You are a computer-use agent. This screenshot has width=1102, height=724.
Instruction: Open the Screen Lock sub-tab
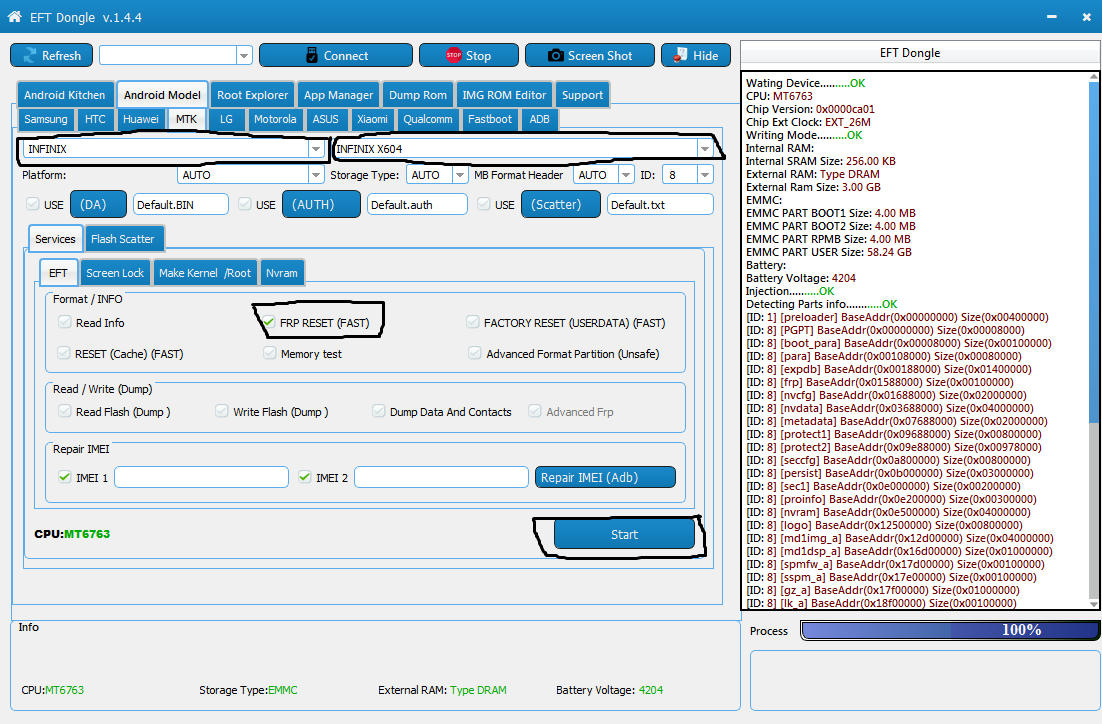point(115,273)
